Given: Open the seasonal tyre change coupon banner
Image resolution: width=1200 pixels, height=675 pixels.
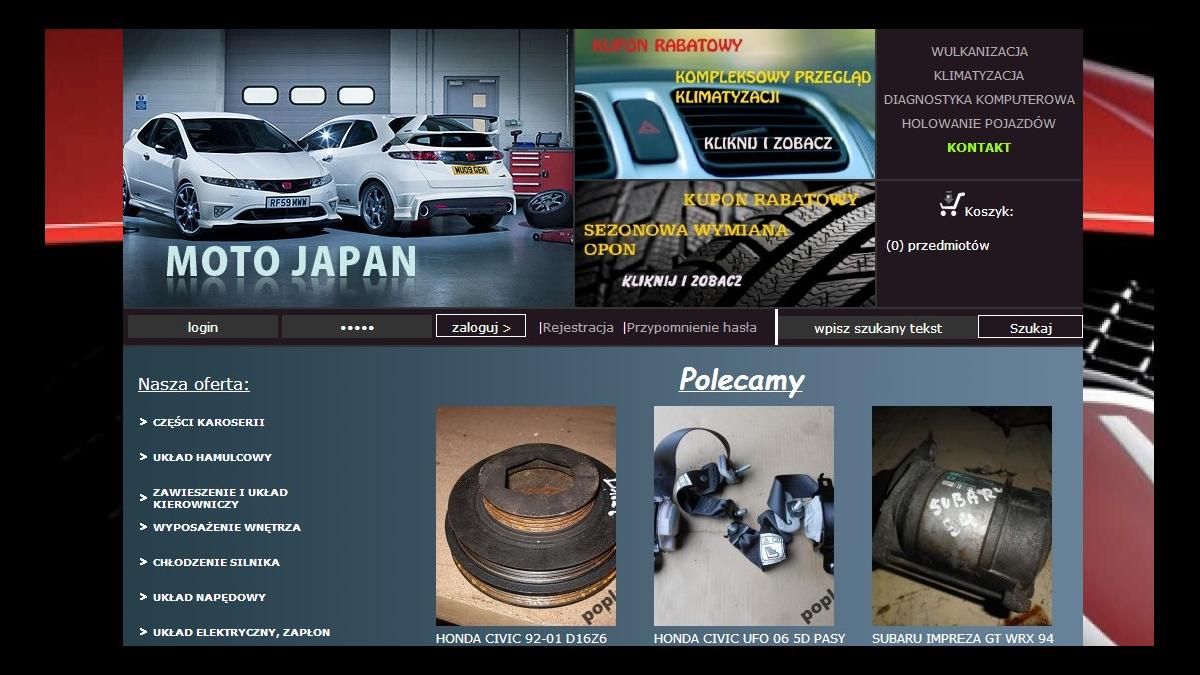Looking at the screenshot, I should click(x=725, y=244).
